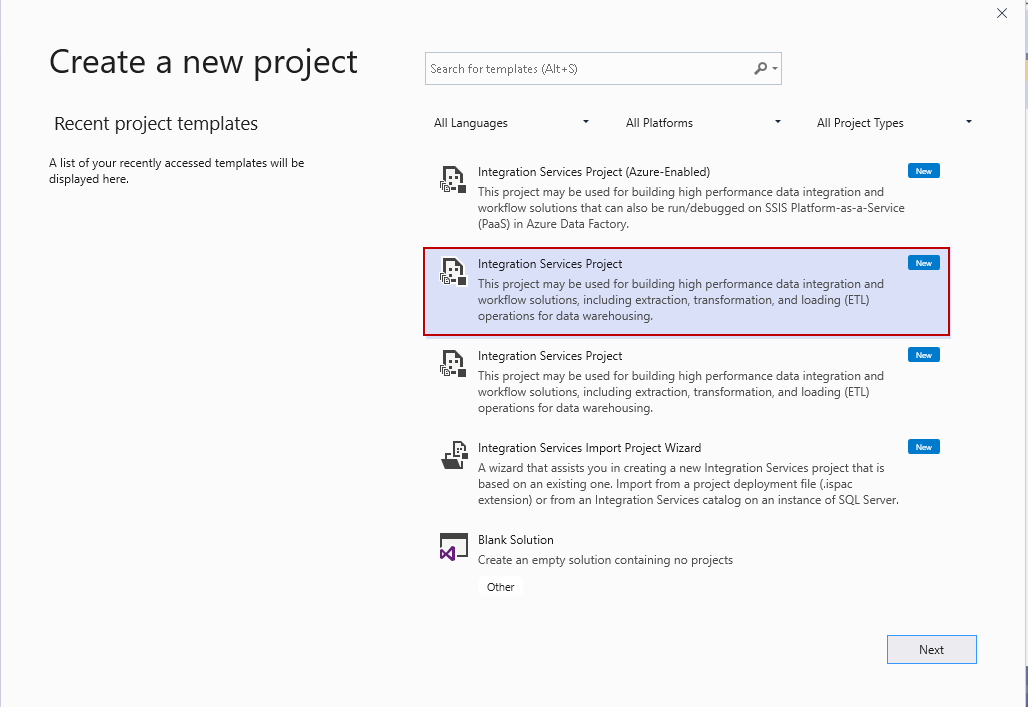Click the New badge on Azure-Enabled template
The width and height of the screenshot is (1028, 707).
click(923, 171)
